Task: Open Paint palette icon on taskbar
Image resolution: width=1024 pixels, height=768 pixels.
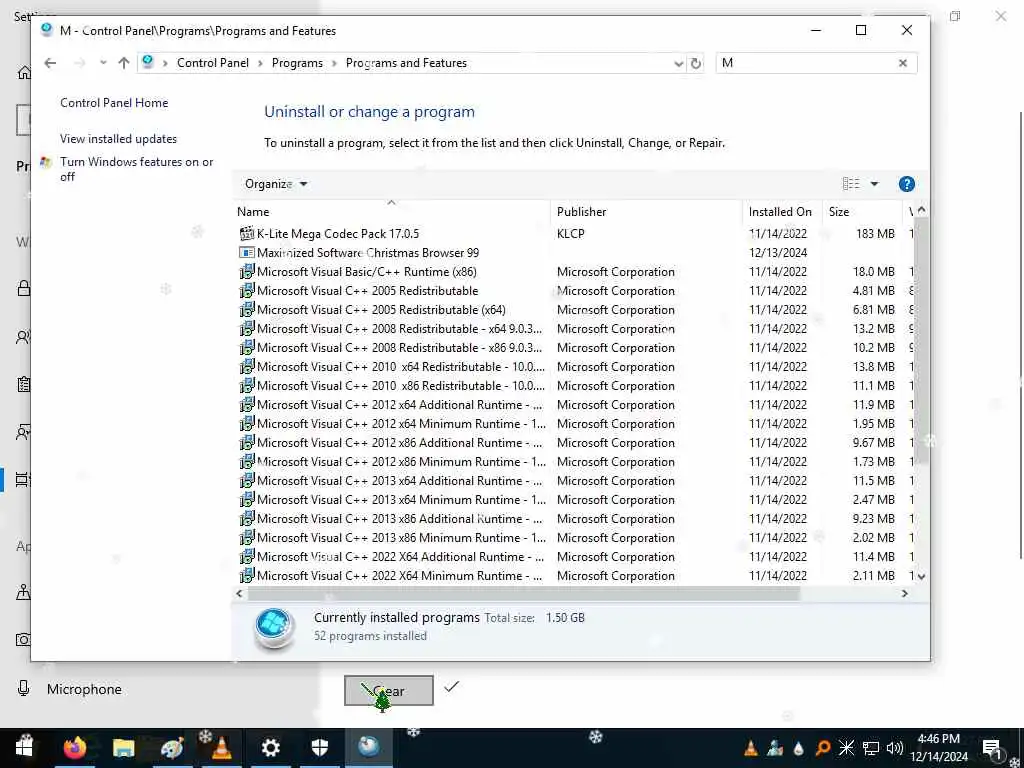Action: pos(172,748)
